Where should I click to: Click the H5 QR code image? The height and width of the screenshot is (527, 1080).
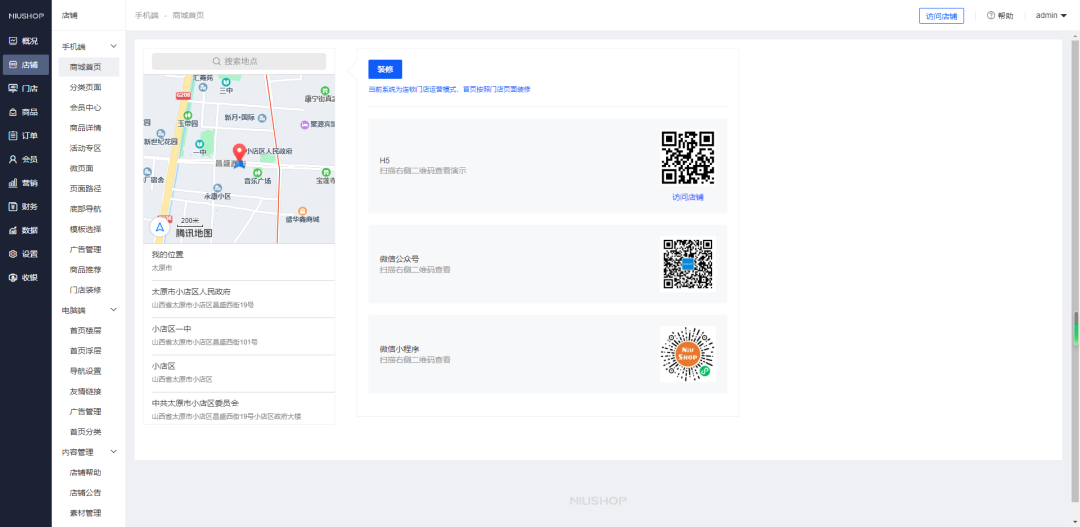point(687,158)
